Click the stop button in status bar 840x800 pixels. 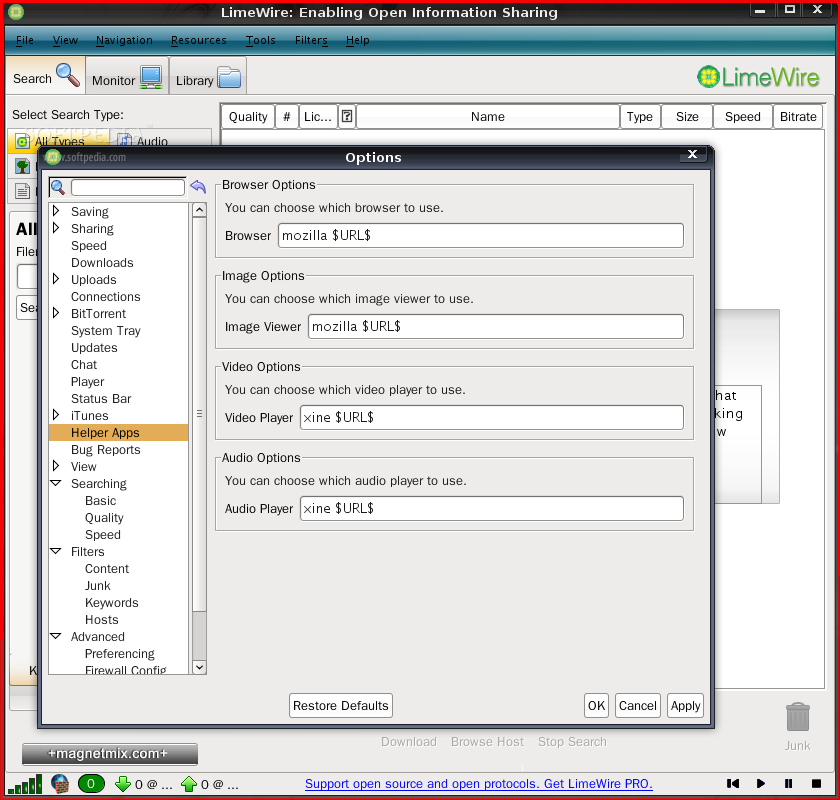(816, 783)
